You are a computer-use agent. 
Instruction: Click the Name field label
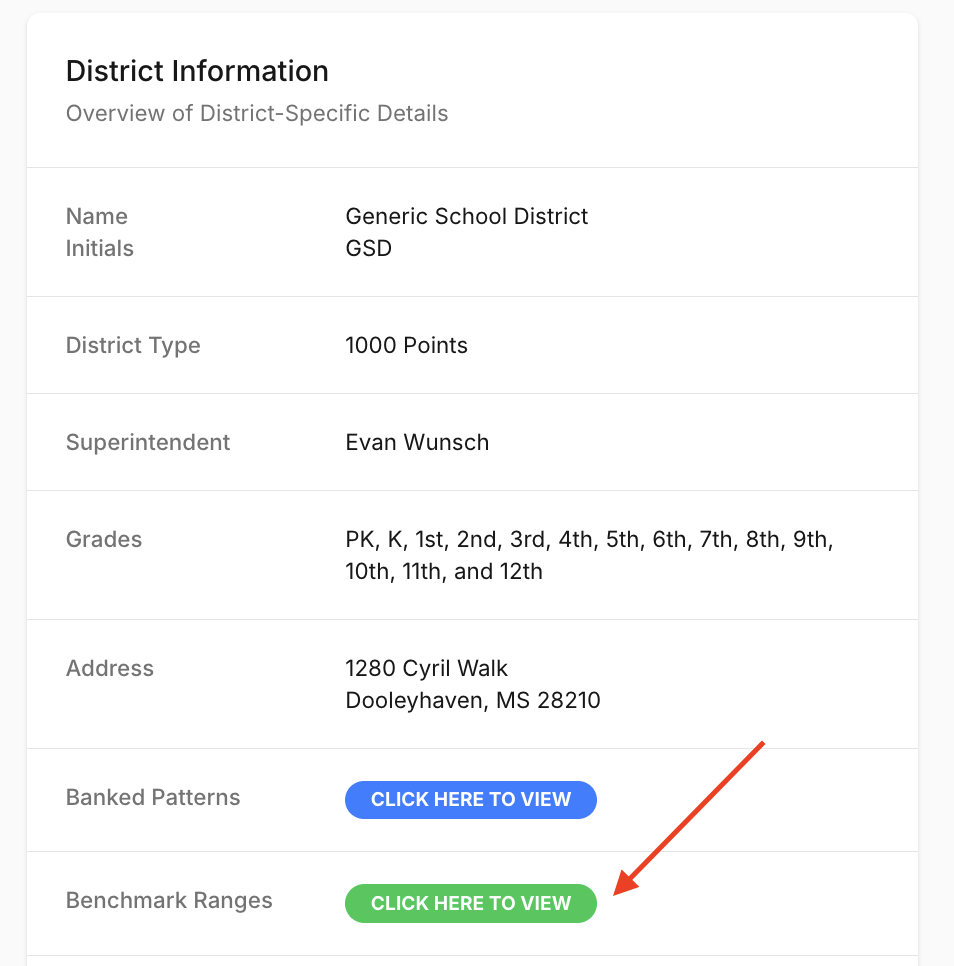[97, 216]
